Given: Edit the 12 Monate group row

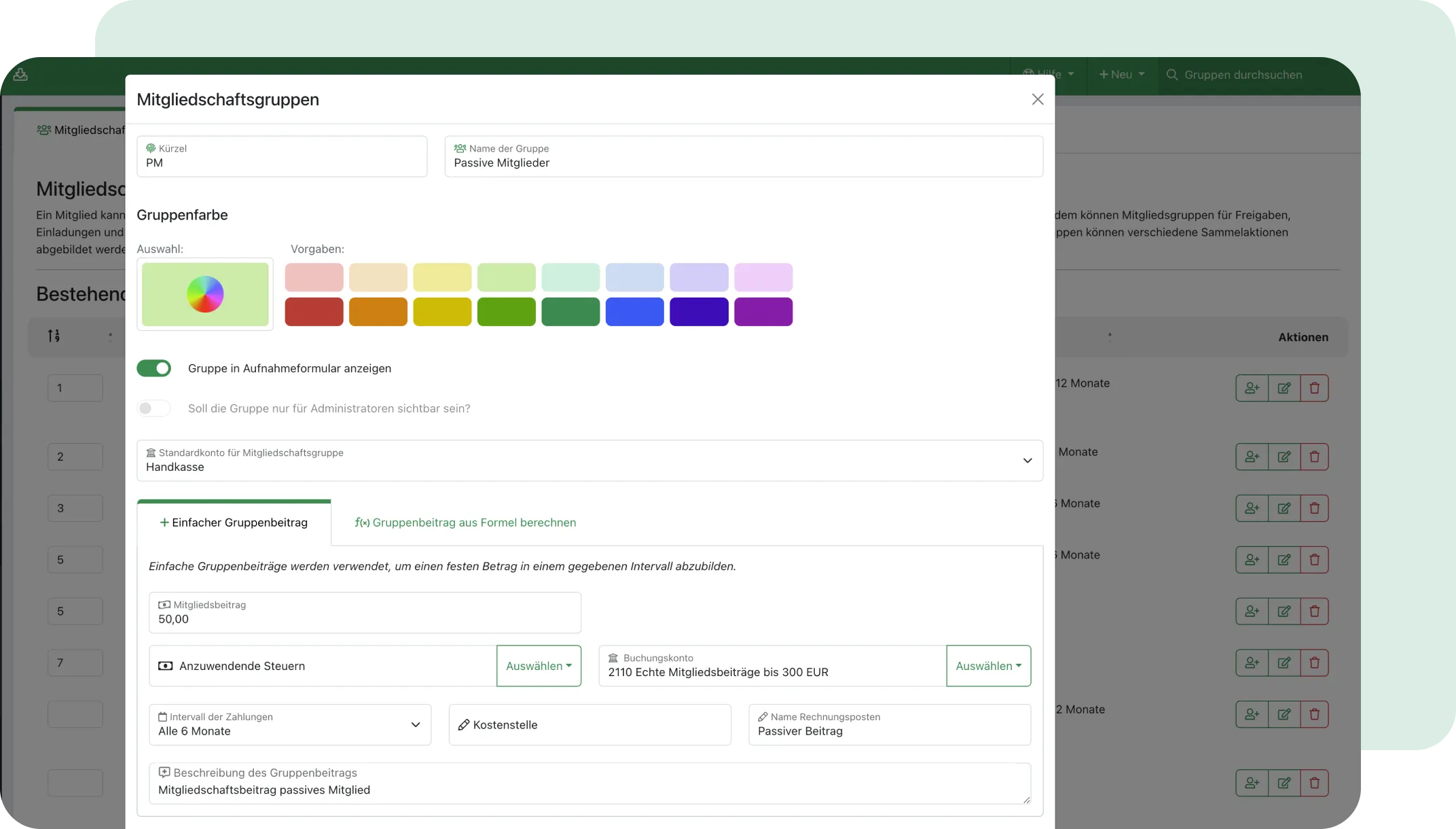Looking at the screenshot, I should [1284, 388].
